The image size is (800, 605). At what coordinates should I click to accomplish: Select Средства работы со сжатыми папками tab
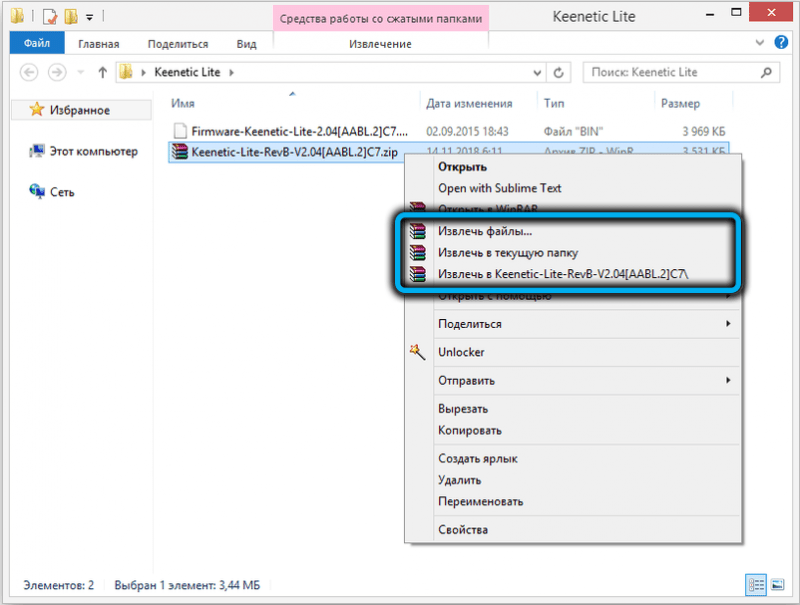tap(381, 19)
